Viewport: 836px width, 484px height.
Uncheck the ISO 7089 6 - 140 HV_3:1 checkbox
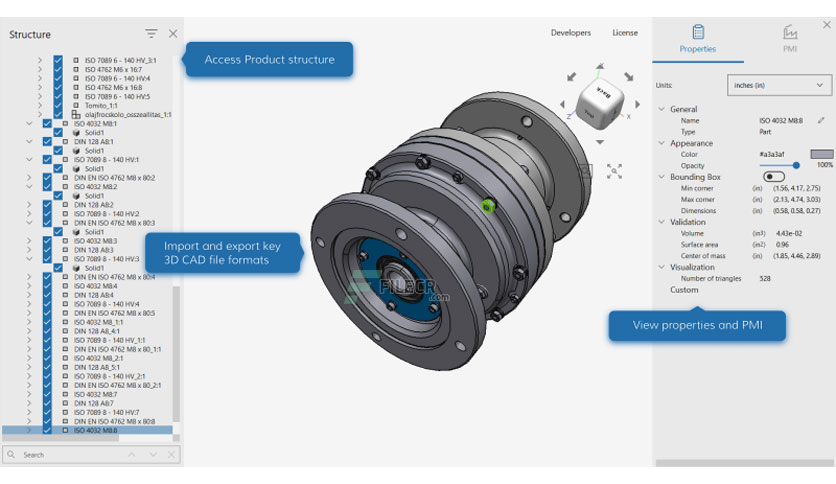click(x=58, y=60)
